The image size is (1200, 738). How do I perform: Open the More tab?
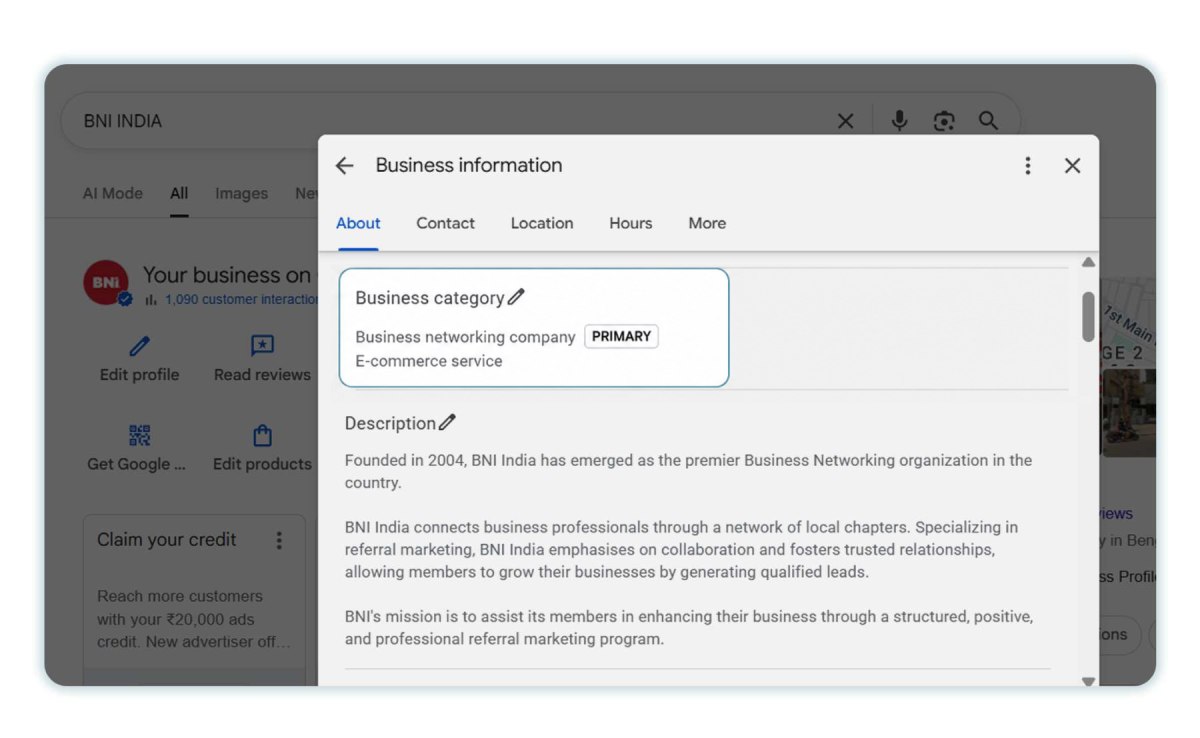(707, 223)
